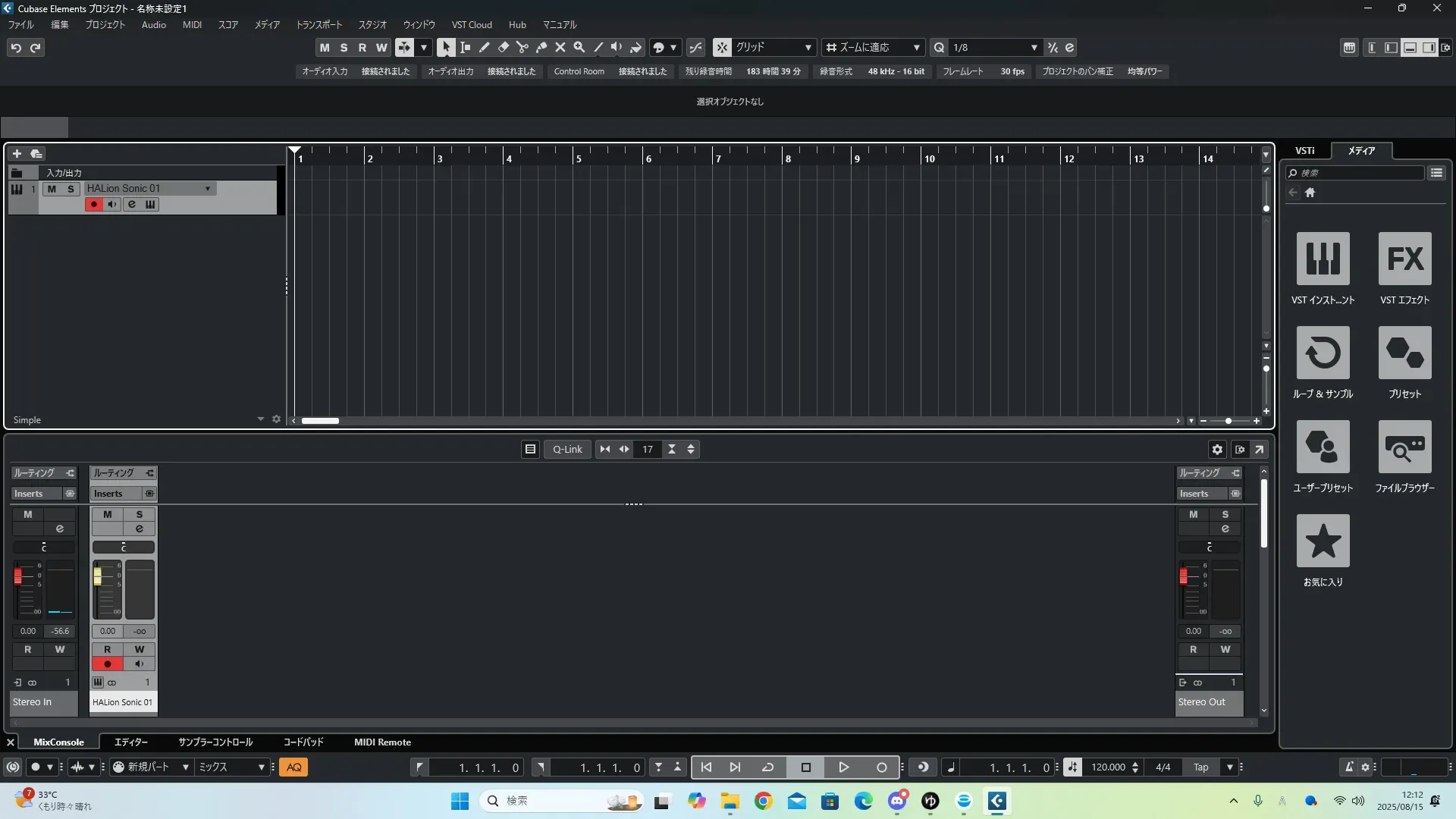This screenshot has height=819, width=1456.
Task: Expand the HALion Sonic 01 instrument dropdown
Action: [x=208, y=189]
